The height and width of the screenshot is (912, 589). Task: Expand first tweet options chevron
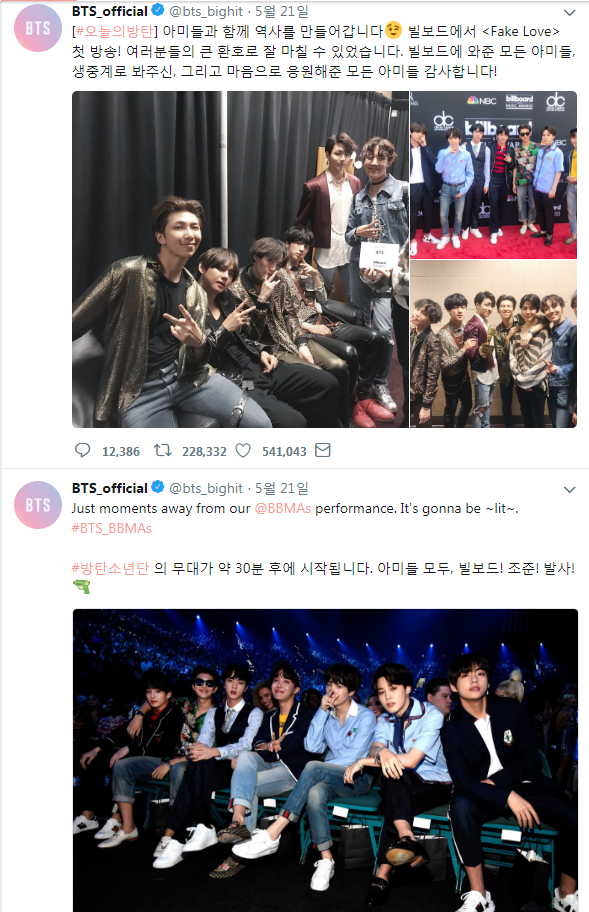[x=570, y=12]
